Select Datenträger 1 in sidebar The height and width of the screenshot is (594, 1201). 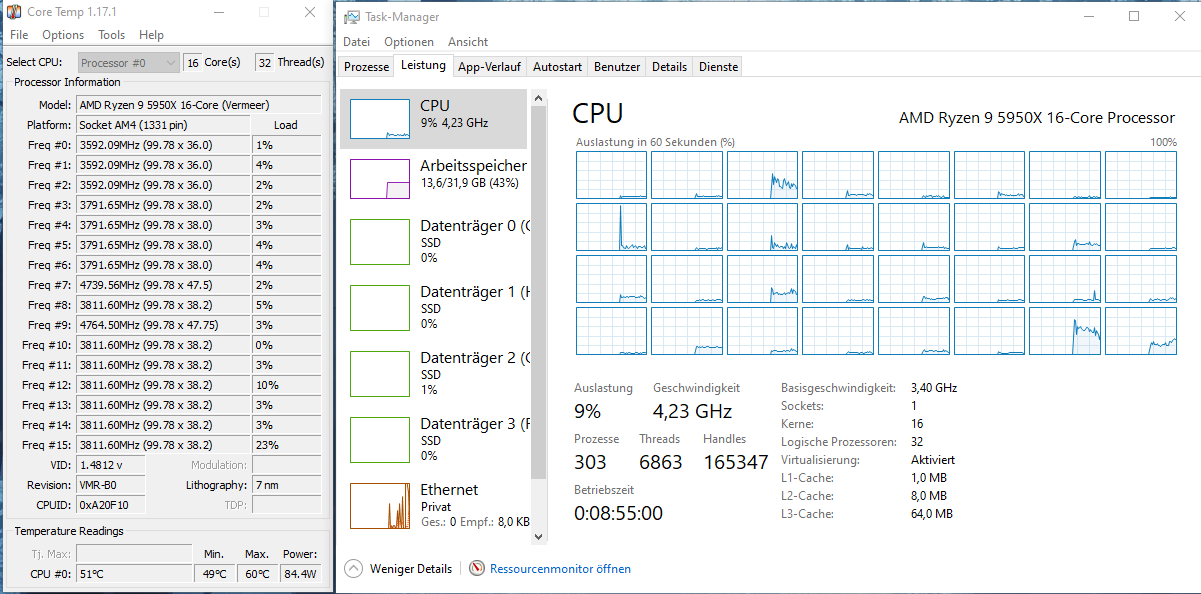point(436,308)
